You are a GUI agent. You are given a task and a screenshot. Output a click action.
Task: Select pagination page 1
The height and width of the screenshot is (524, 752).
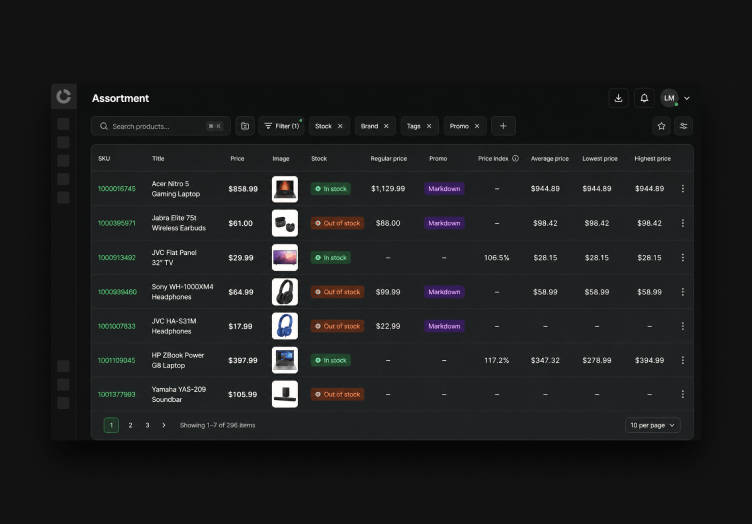point(111,425)
